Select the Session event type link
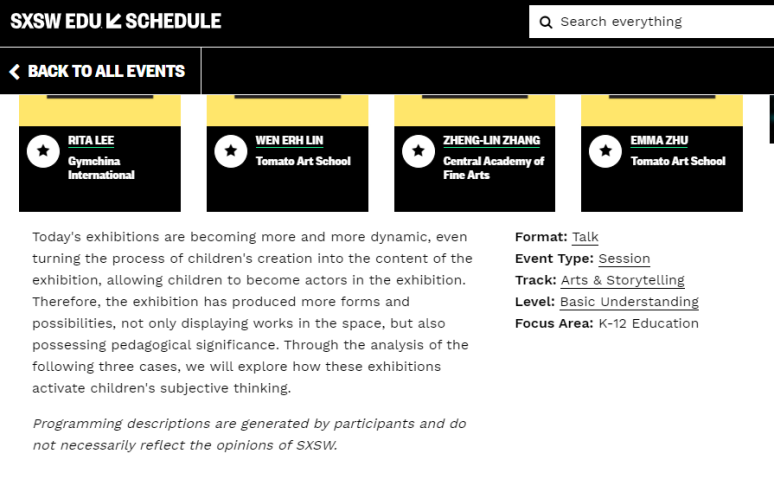Screen dimensions: 774x492 624,259
